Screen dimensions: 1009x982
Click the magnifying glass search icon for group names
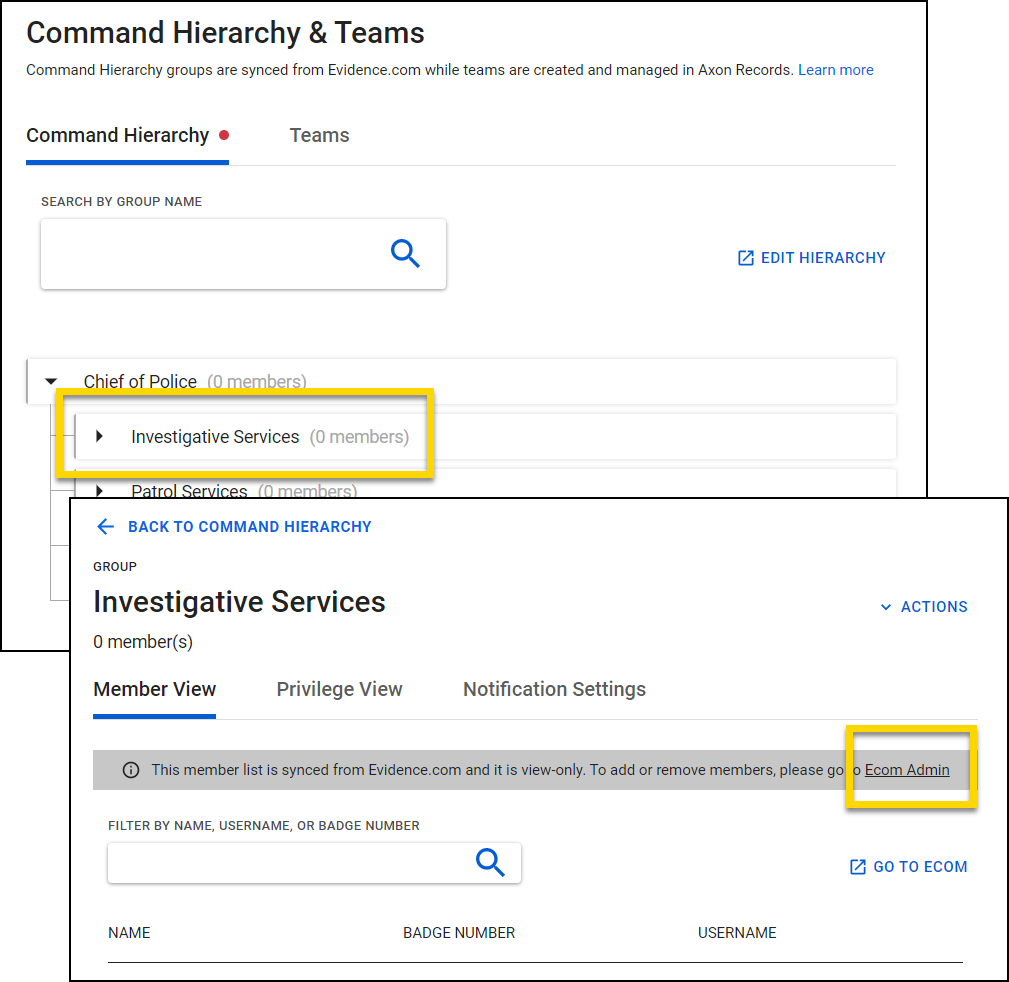[406, 254]
